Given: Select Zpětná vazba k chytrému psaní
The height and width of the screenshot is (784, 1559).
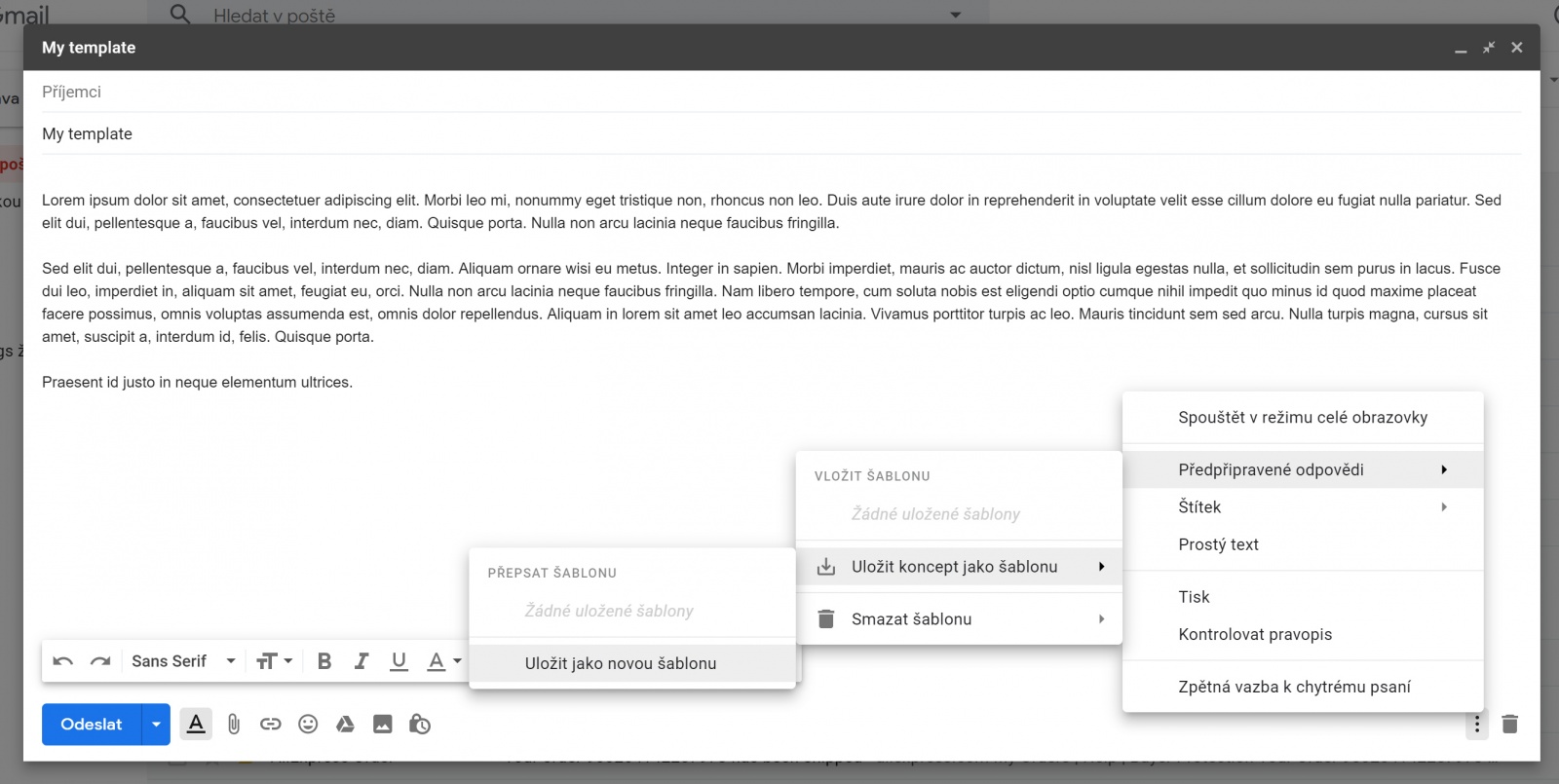Looking at the screenshot, I should tap(1303, 687).
